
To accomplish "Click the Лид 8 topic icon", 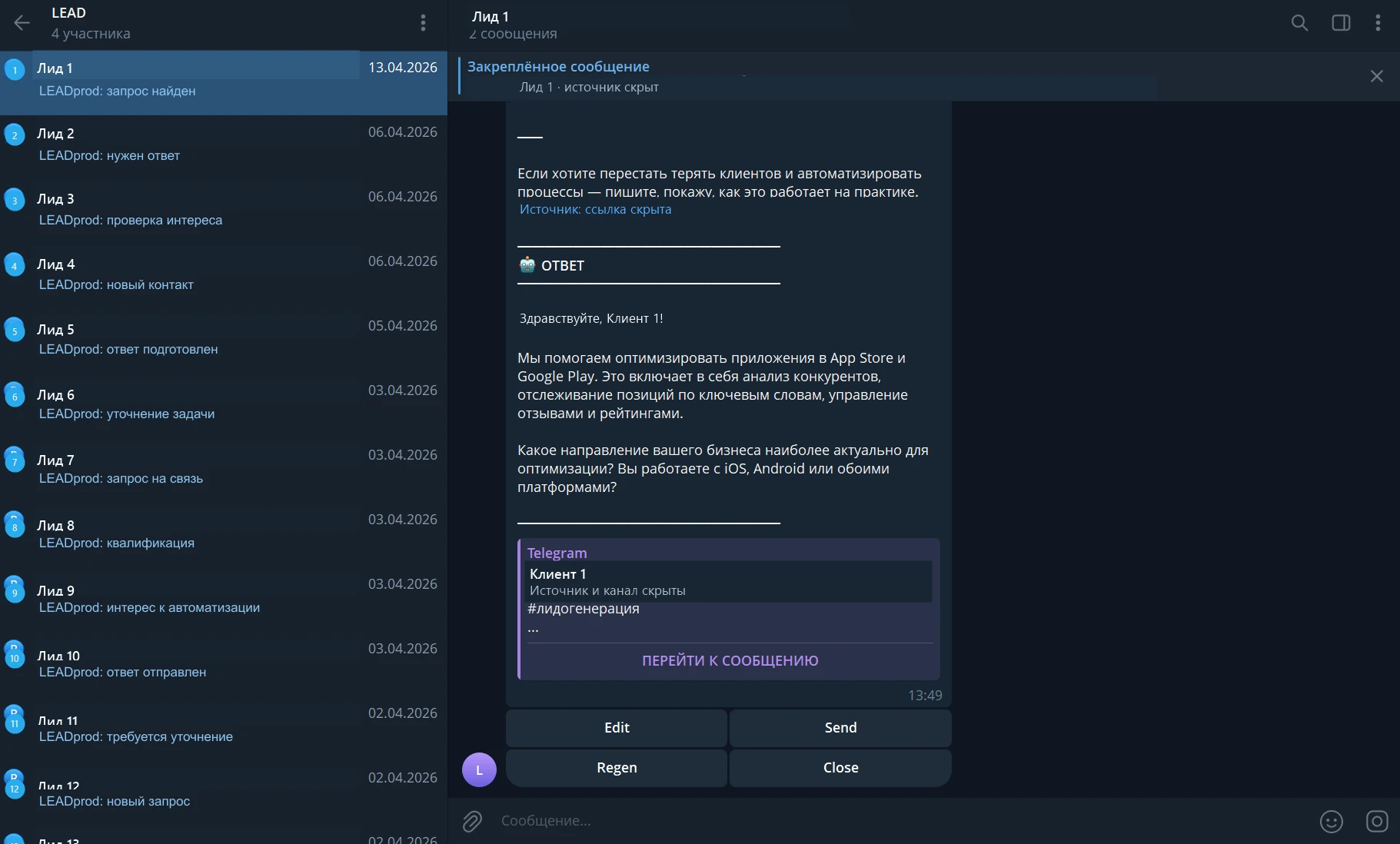I will pos(15,527).
